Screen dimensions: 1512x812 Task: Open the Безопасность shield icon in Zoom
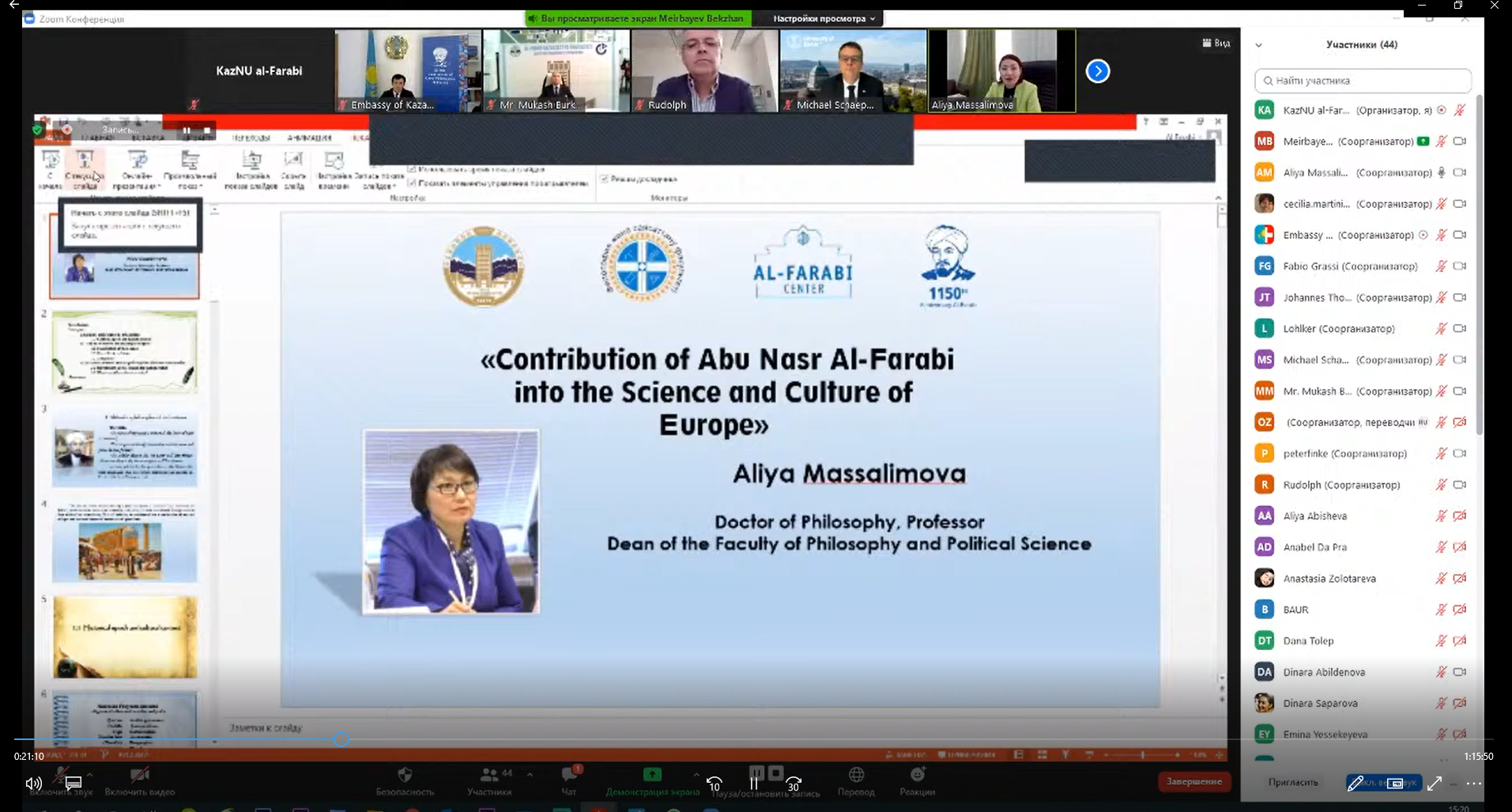(x=405, y=775)
